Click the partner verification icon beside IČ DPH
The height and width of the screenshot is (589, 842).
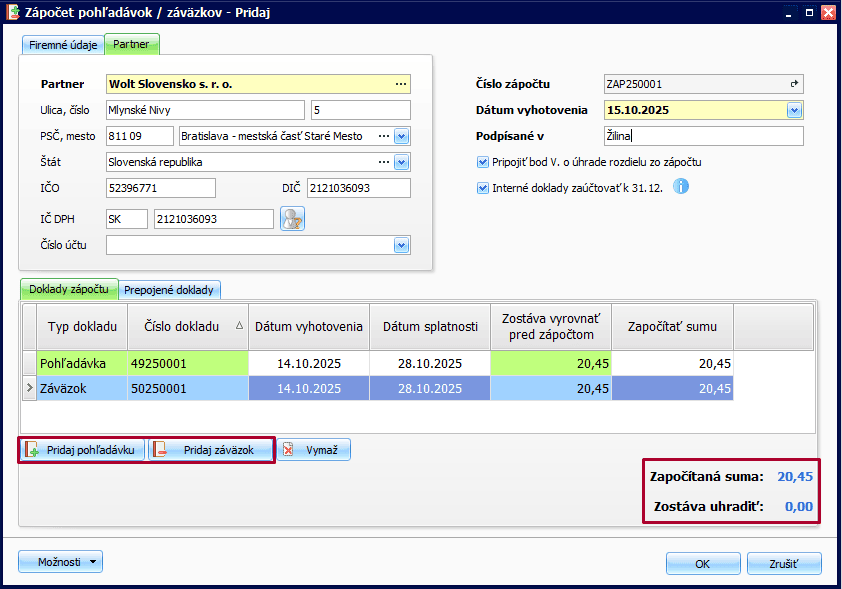point(292,219)
